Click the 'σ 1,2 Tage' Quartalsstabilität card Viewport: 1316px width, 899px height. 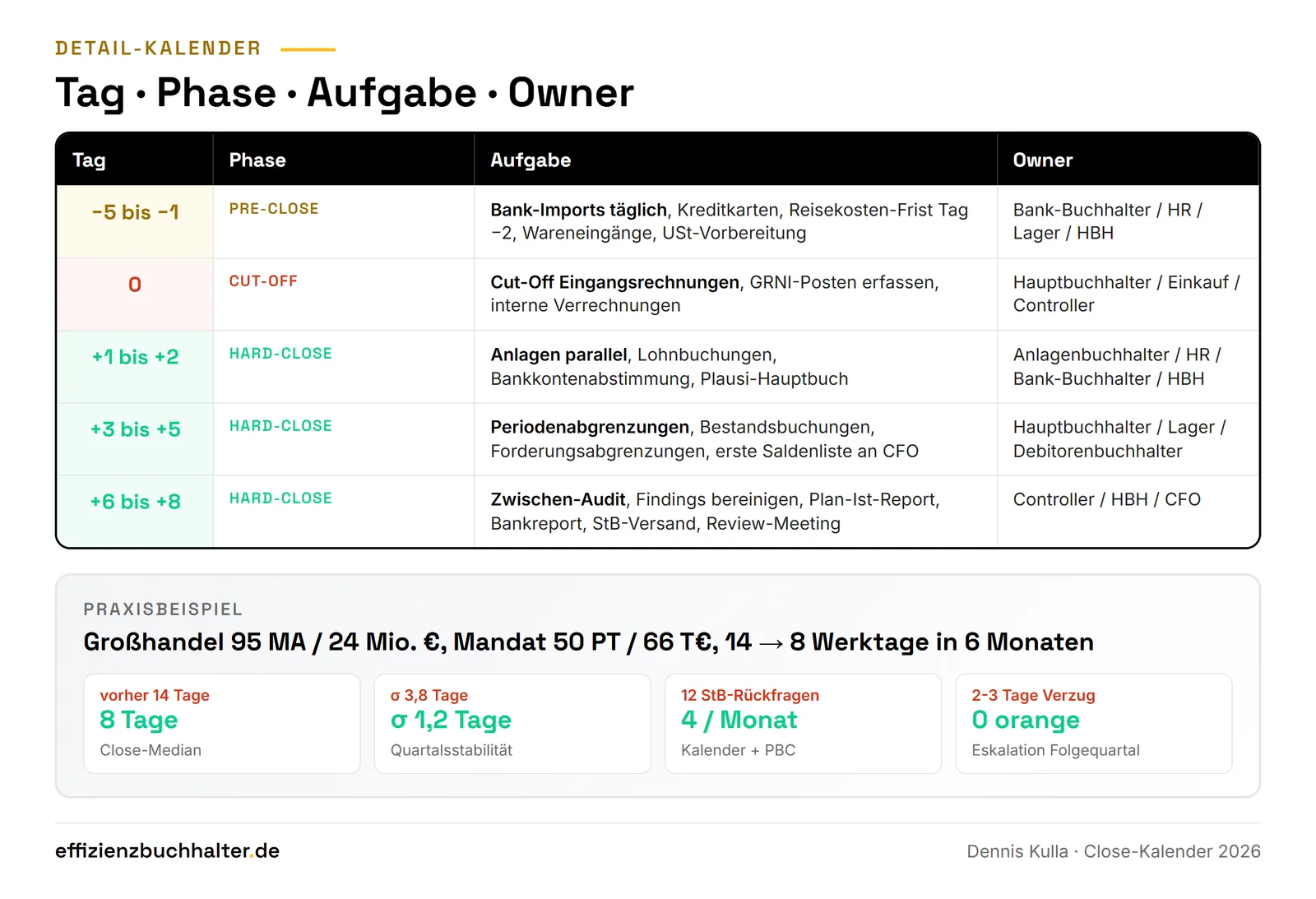pyautogui.click(x=512, y=724)
